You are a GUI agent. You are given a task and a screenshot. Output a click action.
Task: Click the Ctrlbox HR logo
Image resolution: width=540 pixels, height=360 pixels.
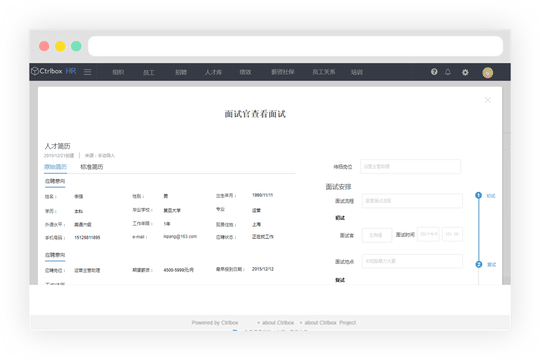(x=54, y=71)
